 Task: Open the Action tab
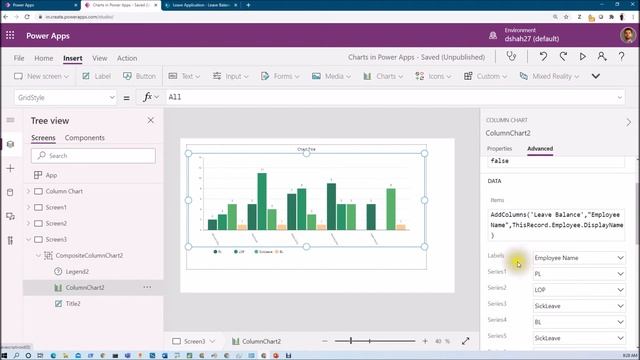[127, 58]
